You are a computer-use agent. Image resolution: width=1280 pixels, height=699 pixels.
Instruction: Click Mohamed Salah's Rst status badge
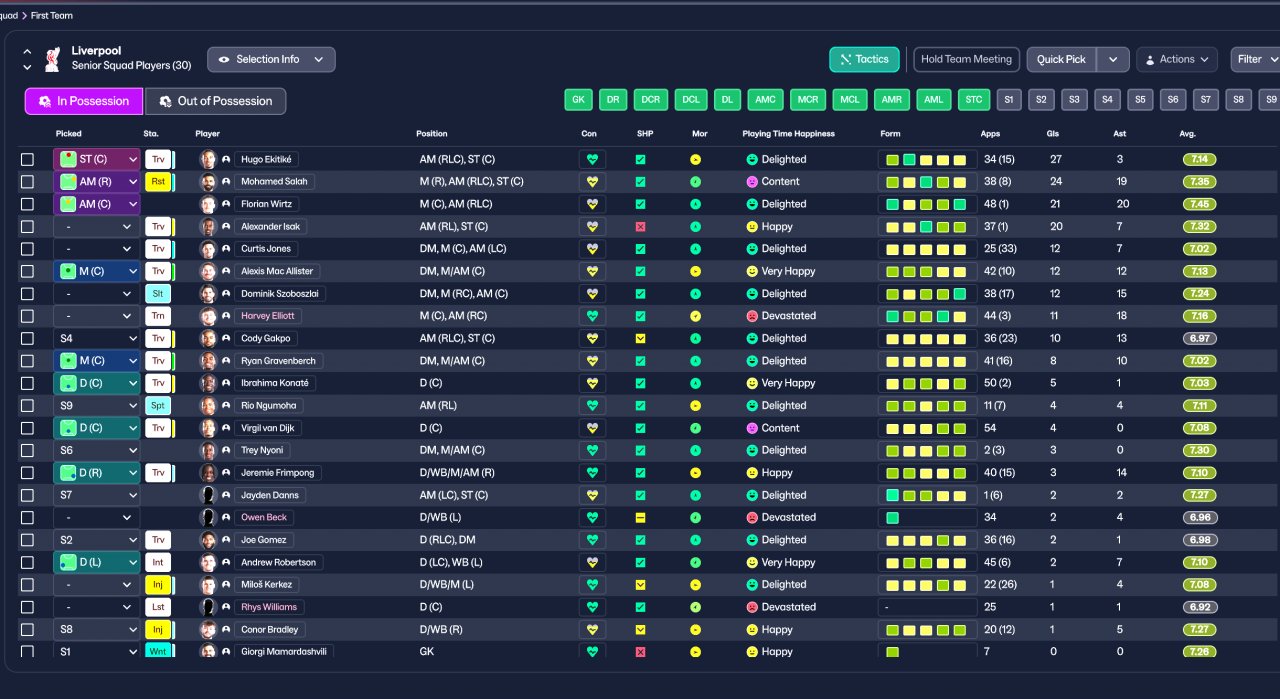[158, 182]
